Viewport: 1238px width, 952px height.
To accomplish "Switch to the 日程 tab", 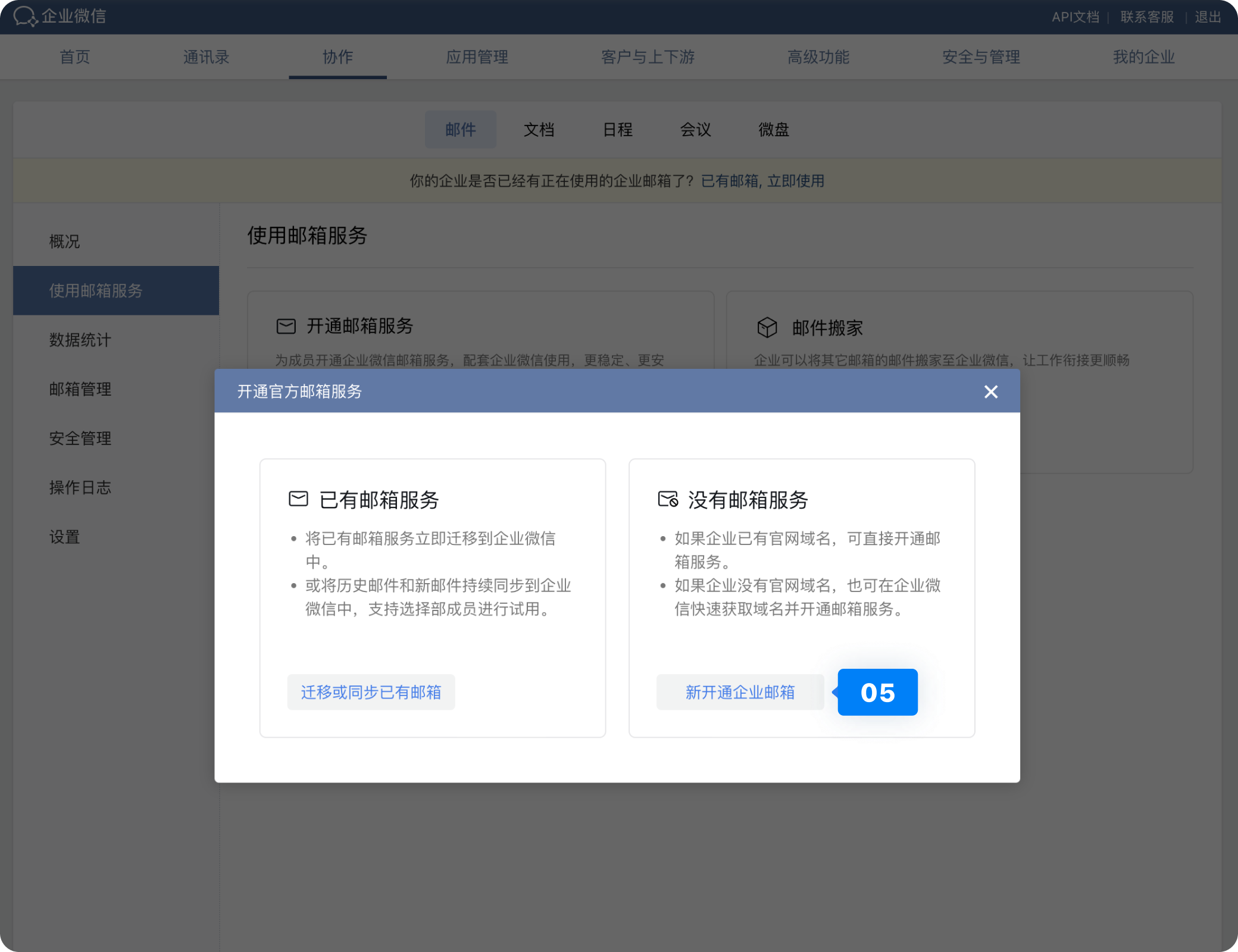I will [617, 130].
